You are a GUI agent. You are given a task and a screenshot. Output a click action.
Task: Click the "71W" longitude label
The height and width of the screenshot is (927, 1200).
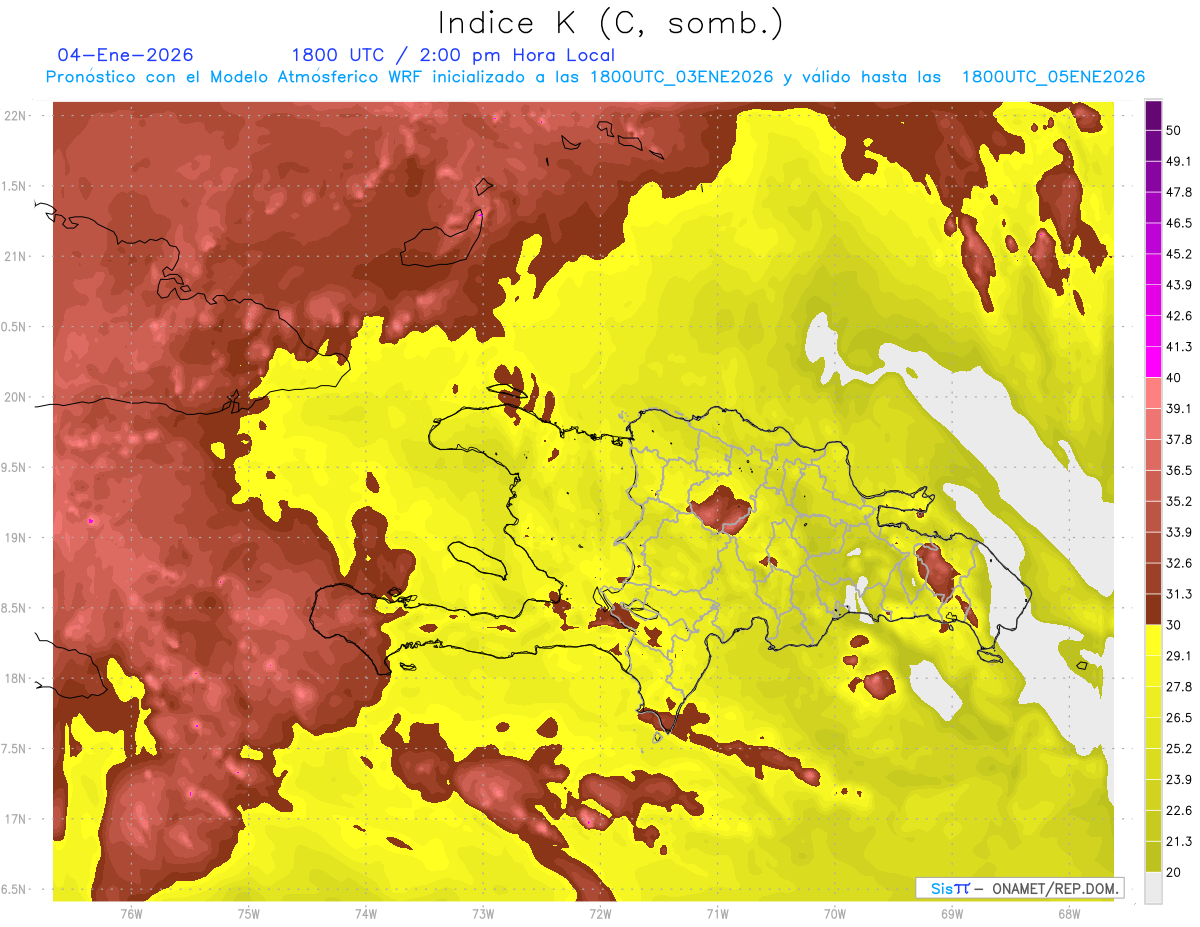click(x=717, y=913)
